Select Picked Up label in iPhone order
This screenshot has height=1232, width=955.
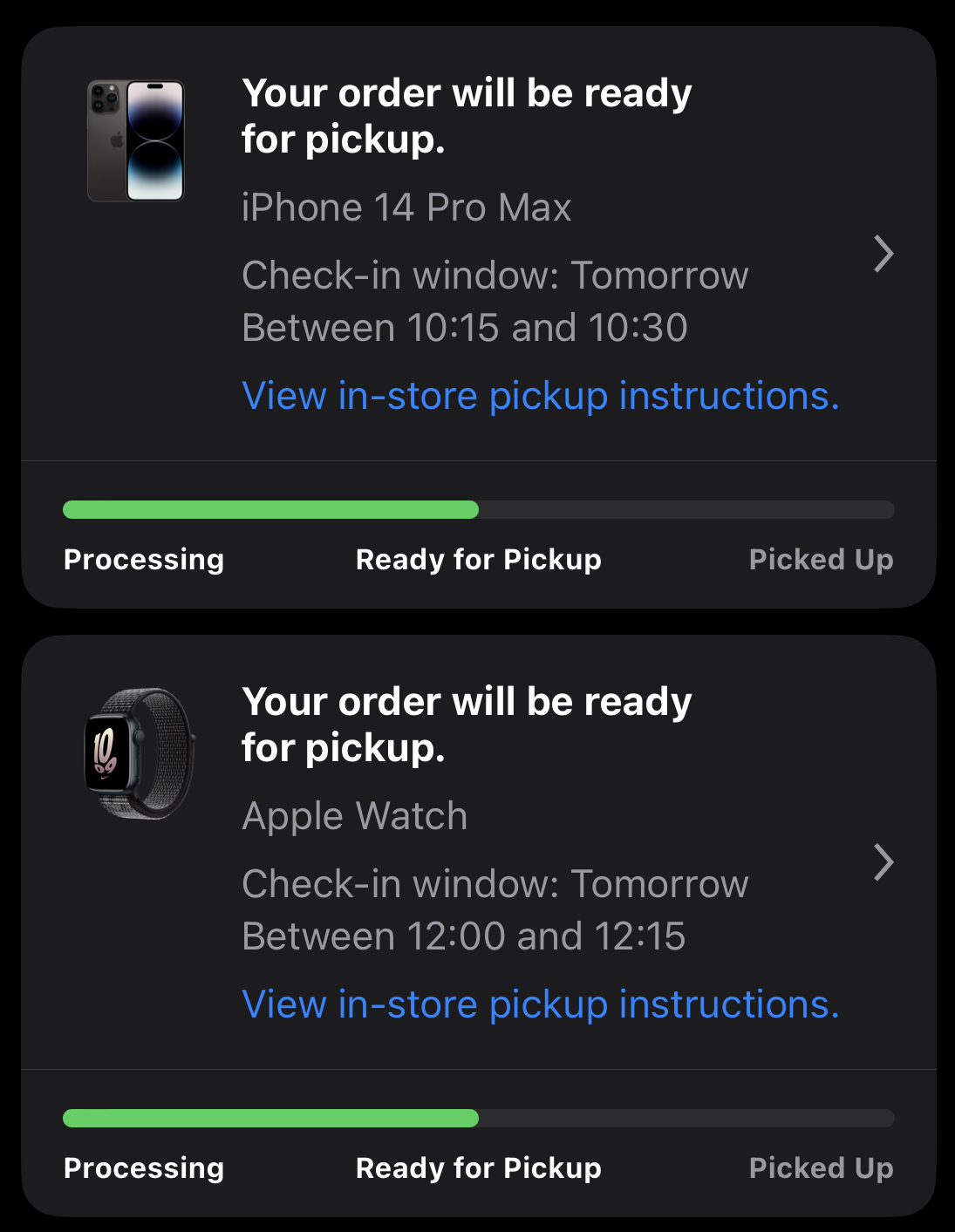tap(821, 560)
